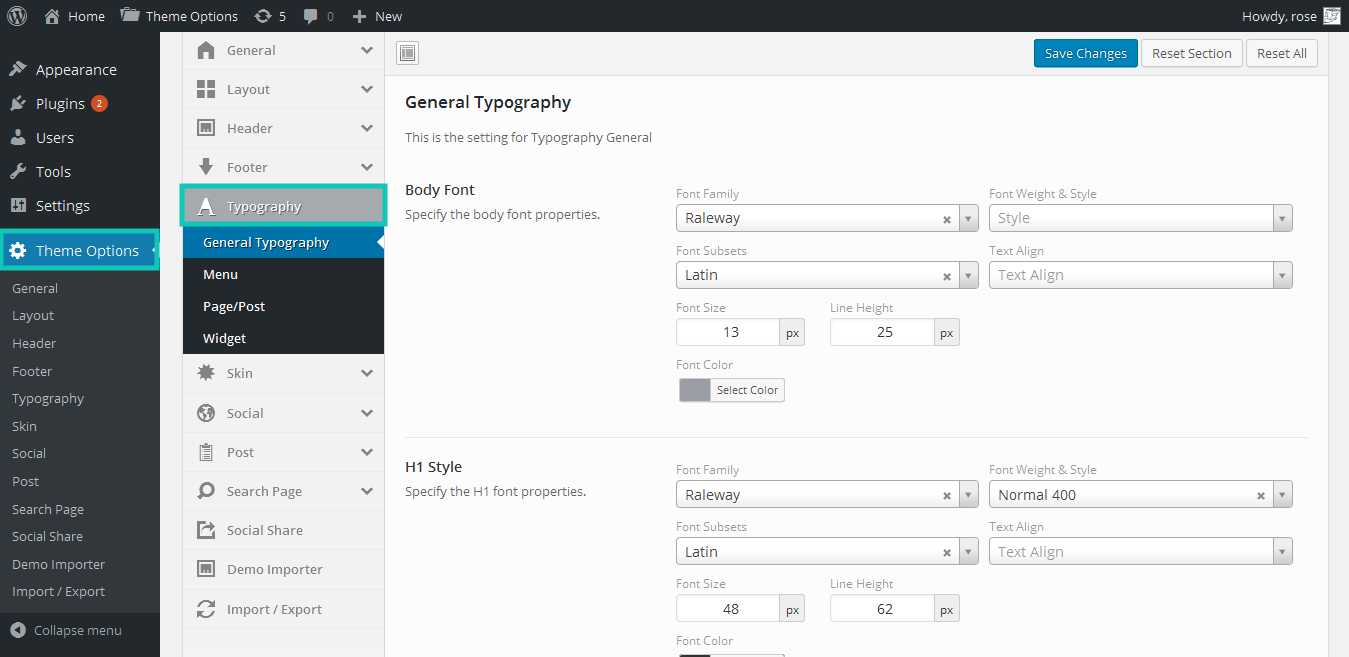Click the Header icon in options panel
This screenshot has width=1349, height=657.
point(206,128)
